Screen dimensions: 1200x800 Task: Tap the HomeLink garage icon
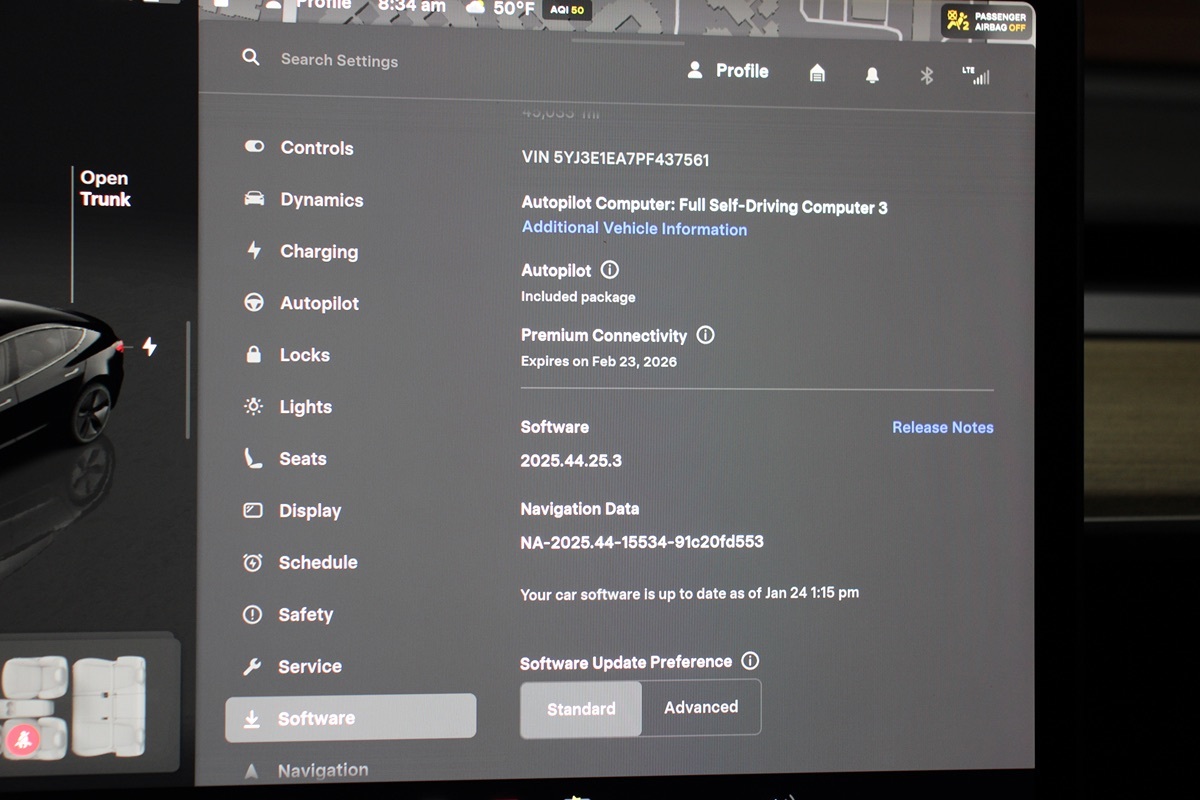point(817,73)
